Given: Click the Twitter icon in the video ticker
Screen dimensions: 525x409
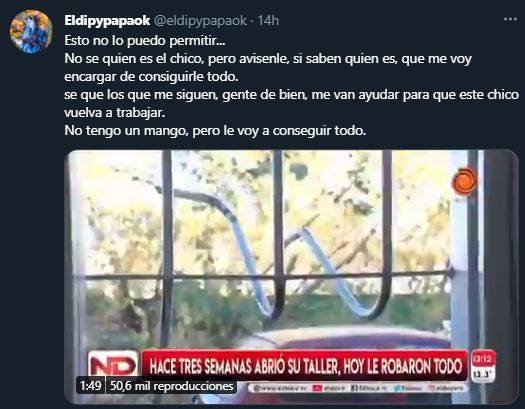Looking at the screenshot, I should pos(397,388).
